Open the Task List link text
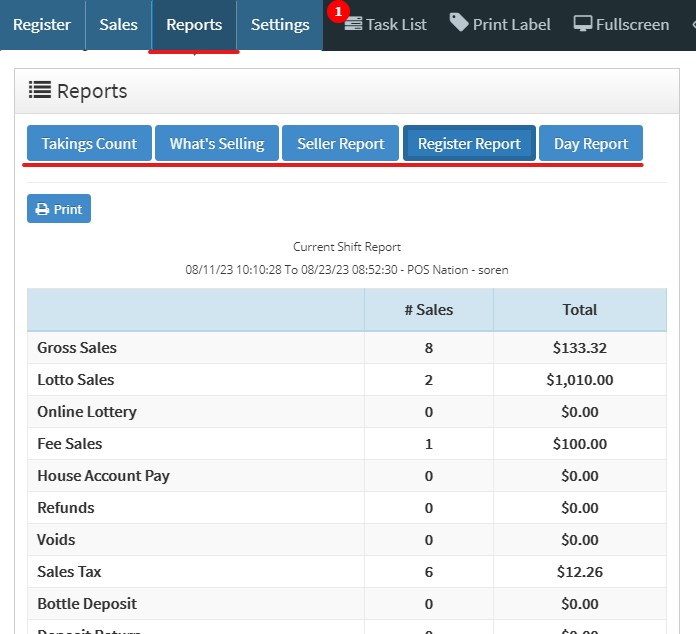 pyautogui.click(x=396, y=24)
